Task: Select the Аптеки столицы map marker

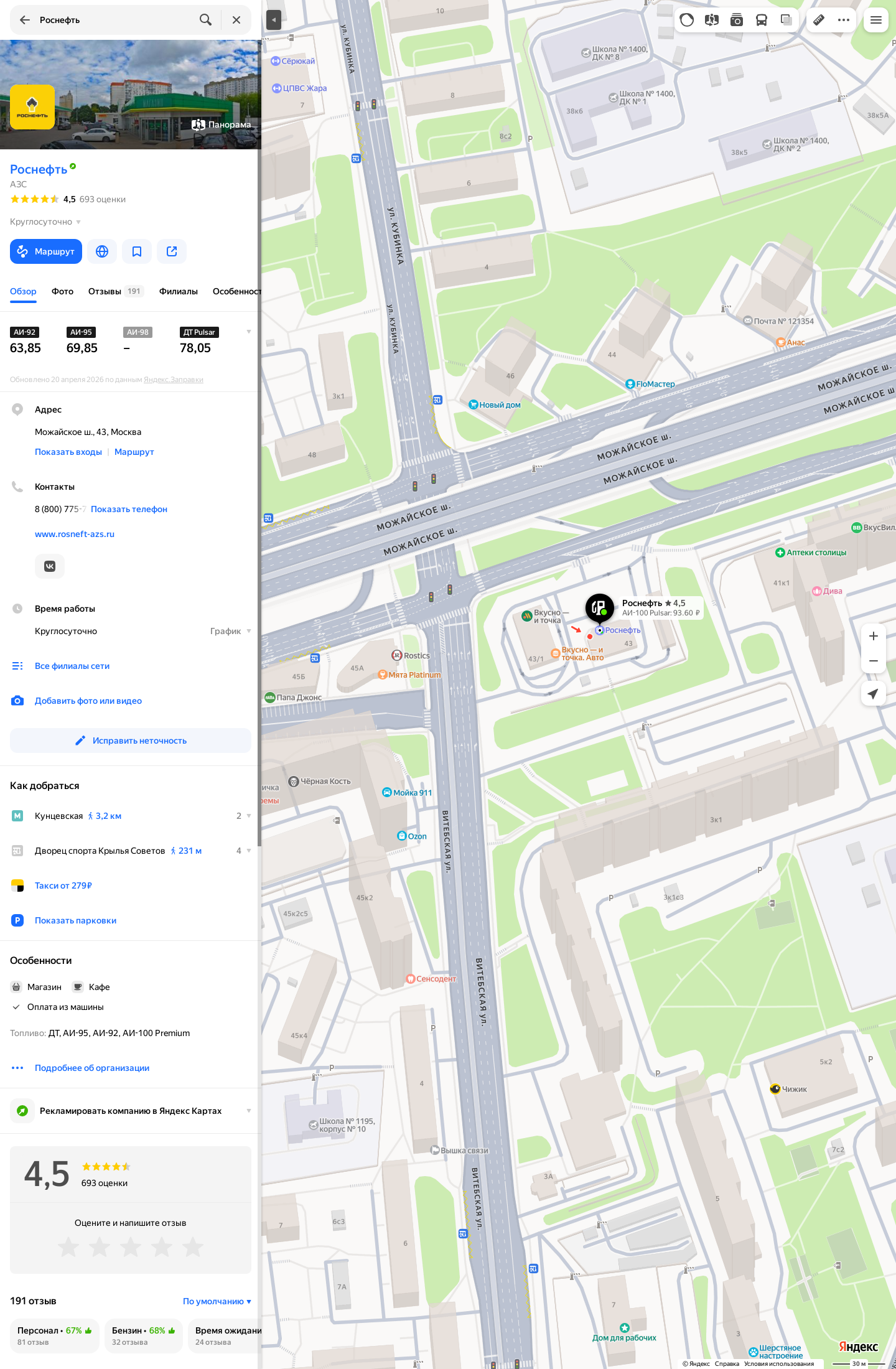Action: tap(780, 553)
